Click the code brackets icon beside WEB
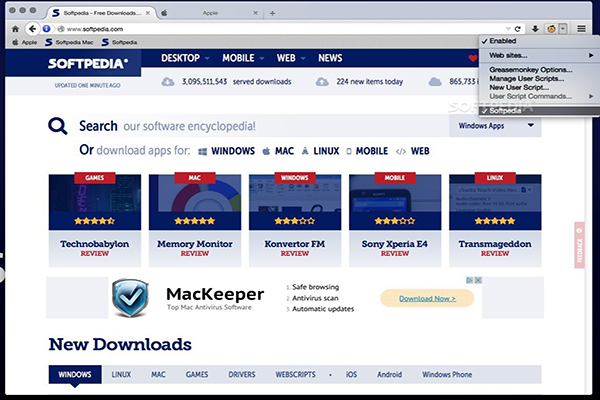 coord(401,152)
